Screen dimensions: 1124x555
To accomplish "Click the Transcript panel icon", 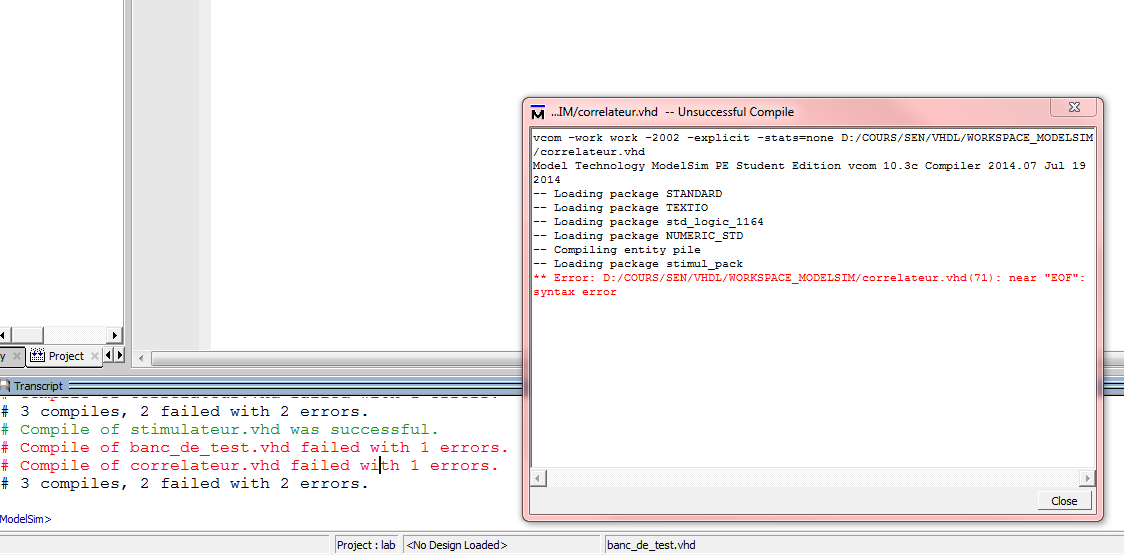I will pyautogui.click(x=5, y=386).
